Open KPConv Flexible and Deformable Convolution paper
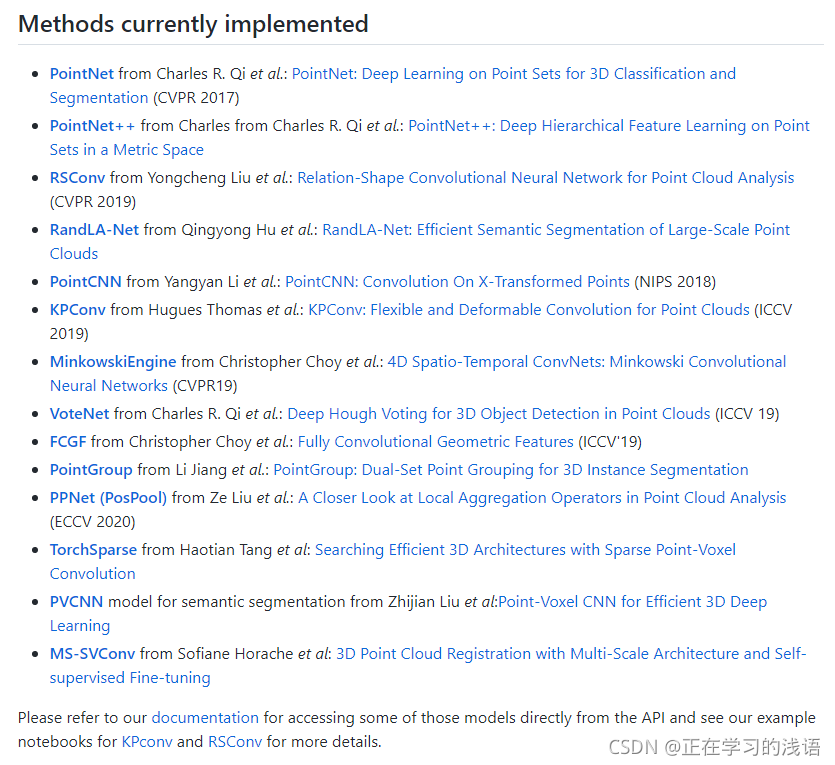Screen dimensions: 835x765 pyautogui.click(x=529, y=310)
